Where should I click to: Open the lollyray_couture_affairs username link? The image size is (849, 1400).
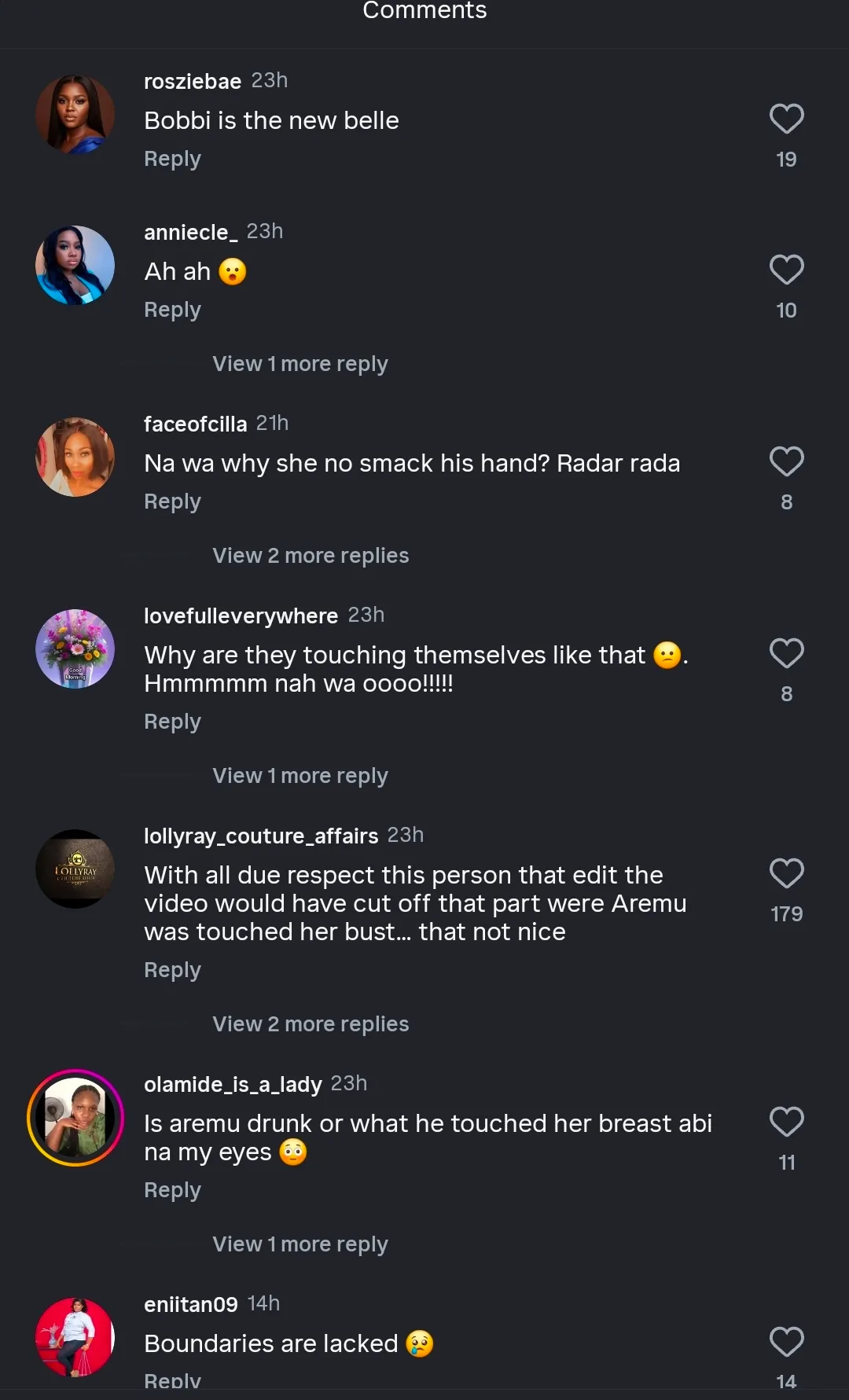(x=261, y=836)
